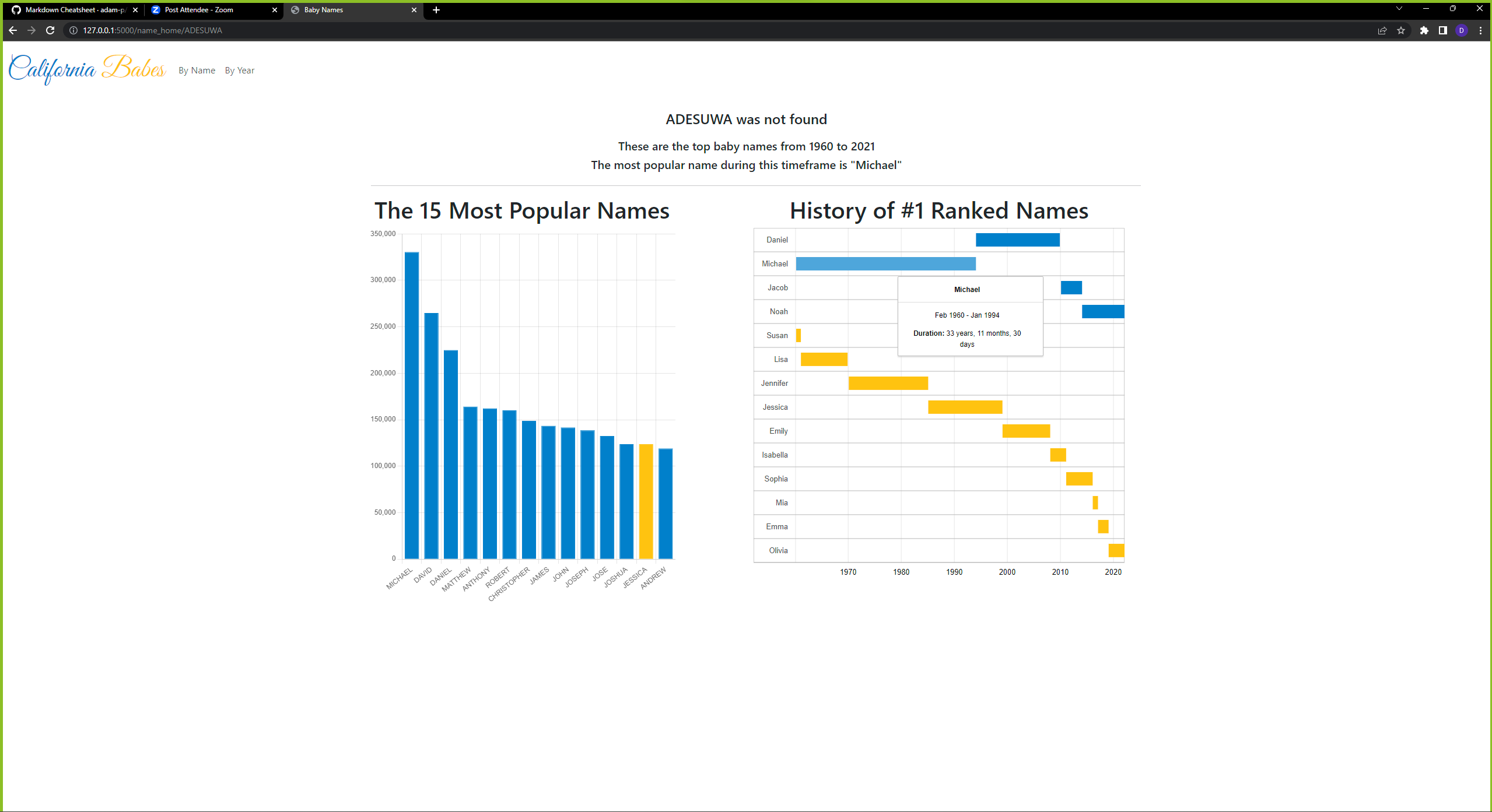Select the Baby Names tab
This screenshot has width=1492, height=812.
point(353,10)
